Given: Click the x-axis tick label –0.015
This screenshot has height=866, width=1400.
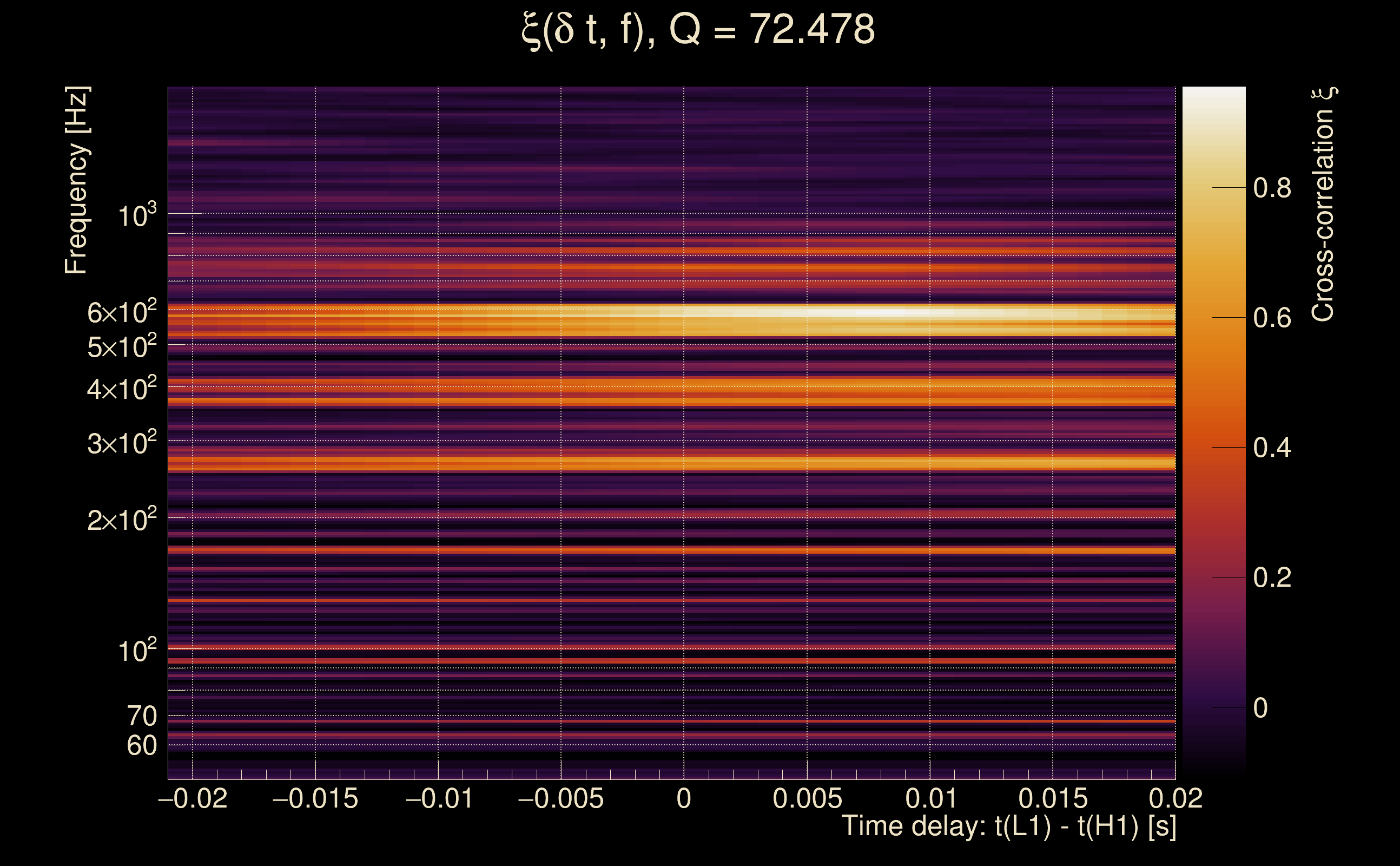Looking at the screenshot, I should pos(315,798).
